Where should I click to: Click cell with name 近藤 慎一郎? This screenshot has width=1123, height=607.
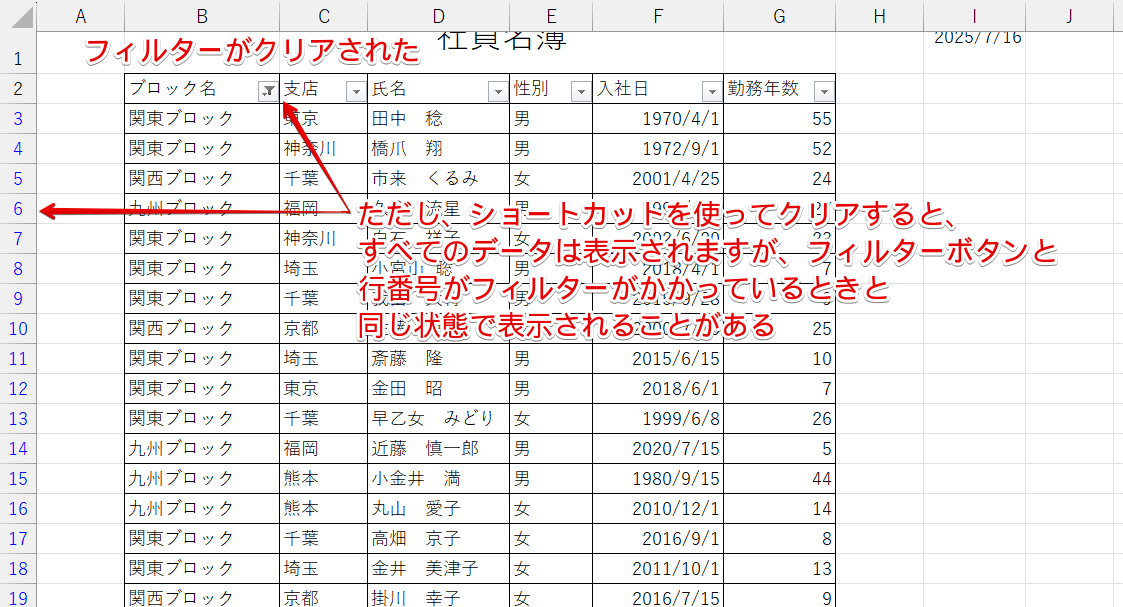(438, 449)
